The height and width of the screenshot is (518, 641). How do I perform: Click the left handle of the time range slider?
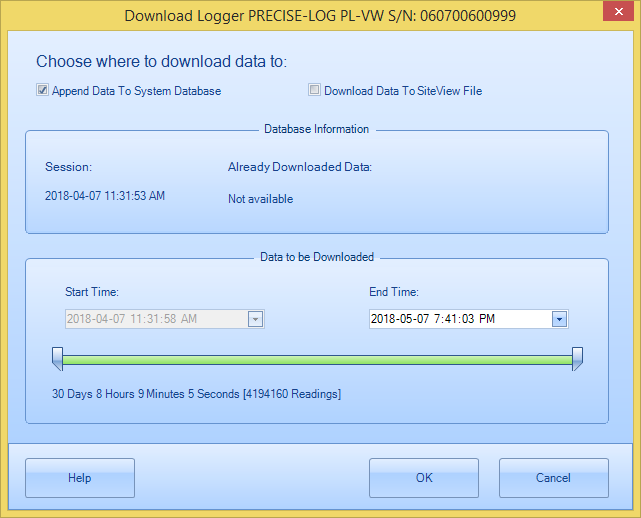pos(58,358)
